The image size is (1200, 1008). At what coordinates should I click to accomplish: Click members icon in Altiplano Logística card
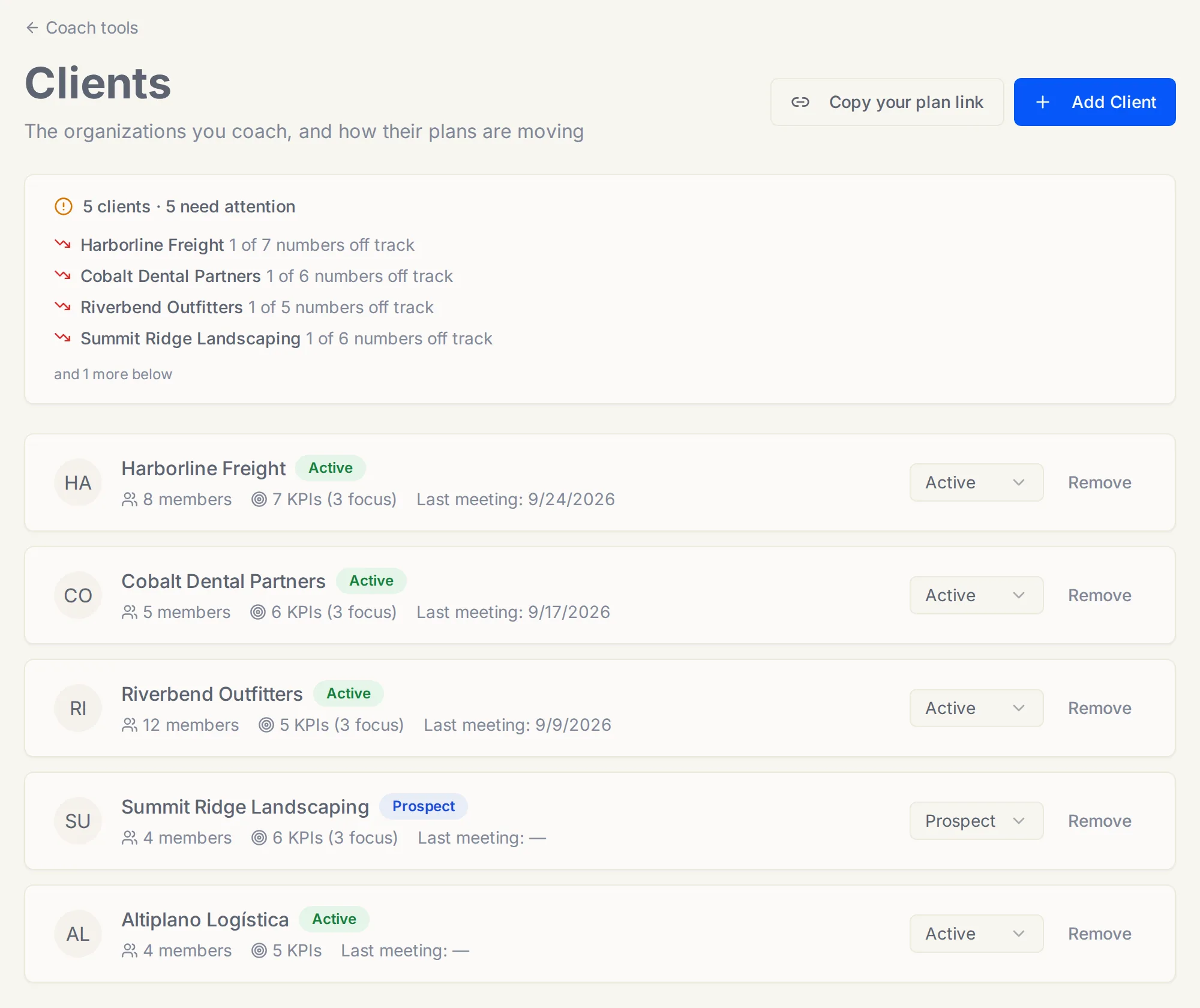coord(130,950)
